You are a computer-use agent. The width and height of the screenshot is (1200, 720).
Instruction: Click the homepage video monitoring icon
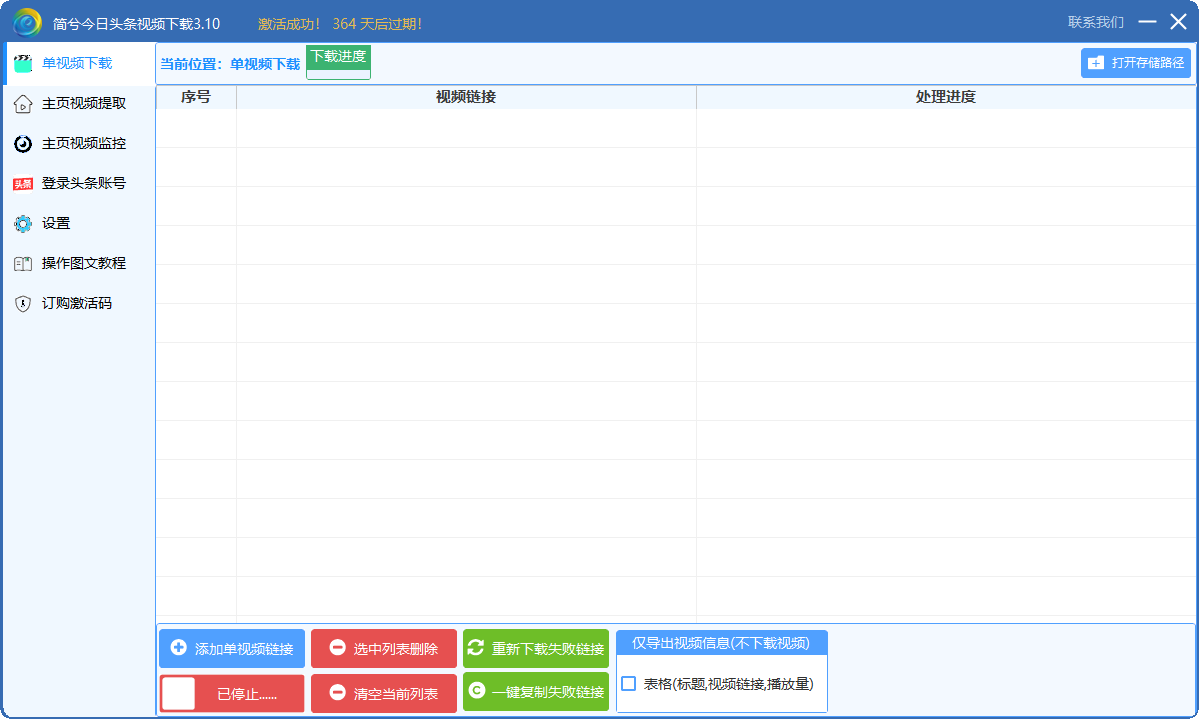coord(23,144)
